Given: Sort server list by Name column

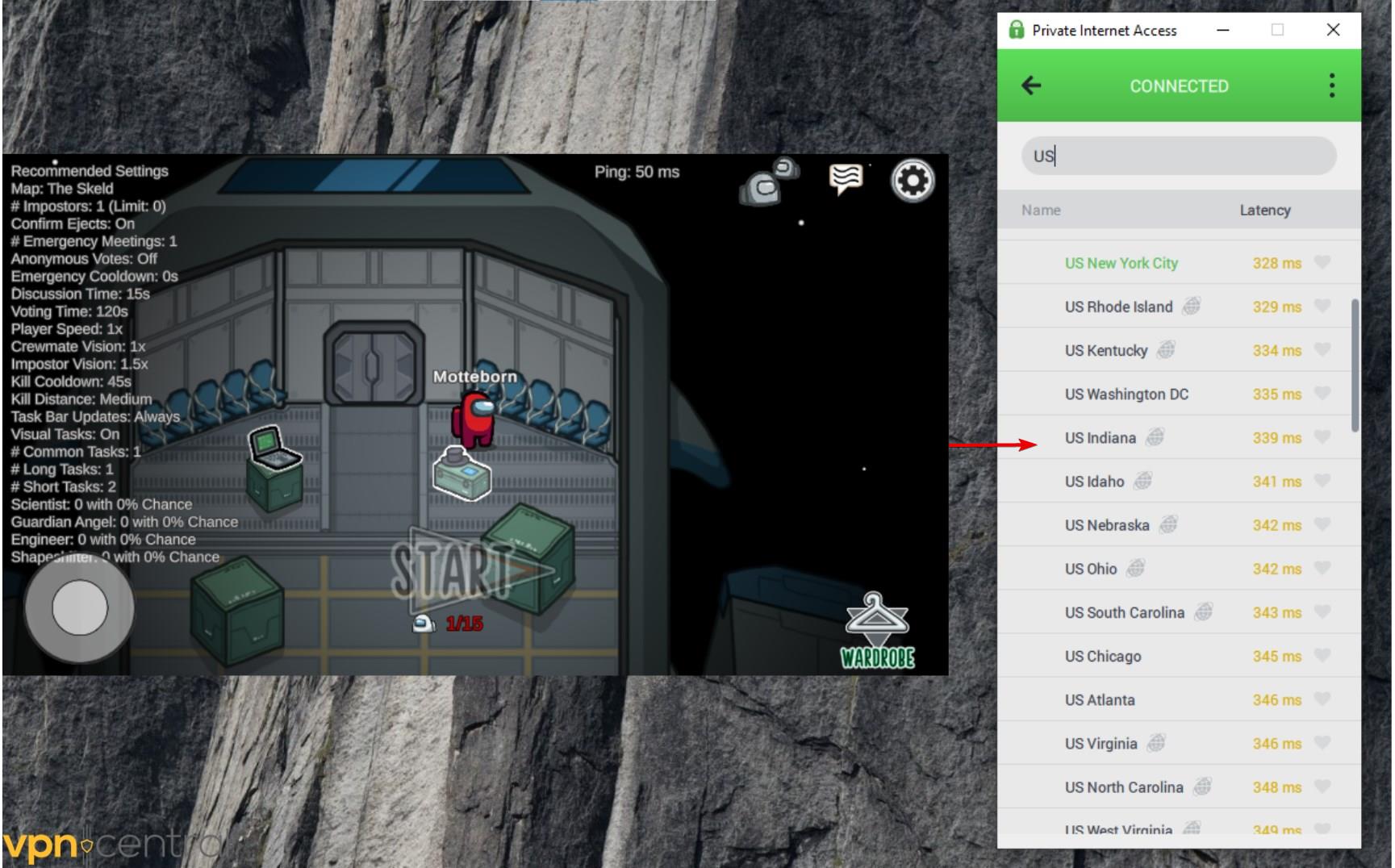Looking at the screenshot, I should [1041, 211].
